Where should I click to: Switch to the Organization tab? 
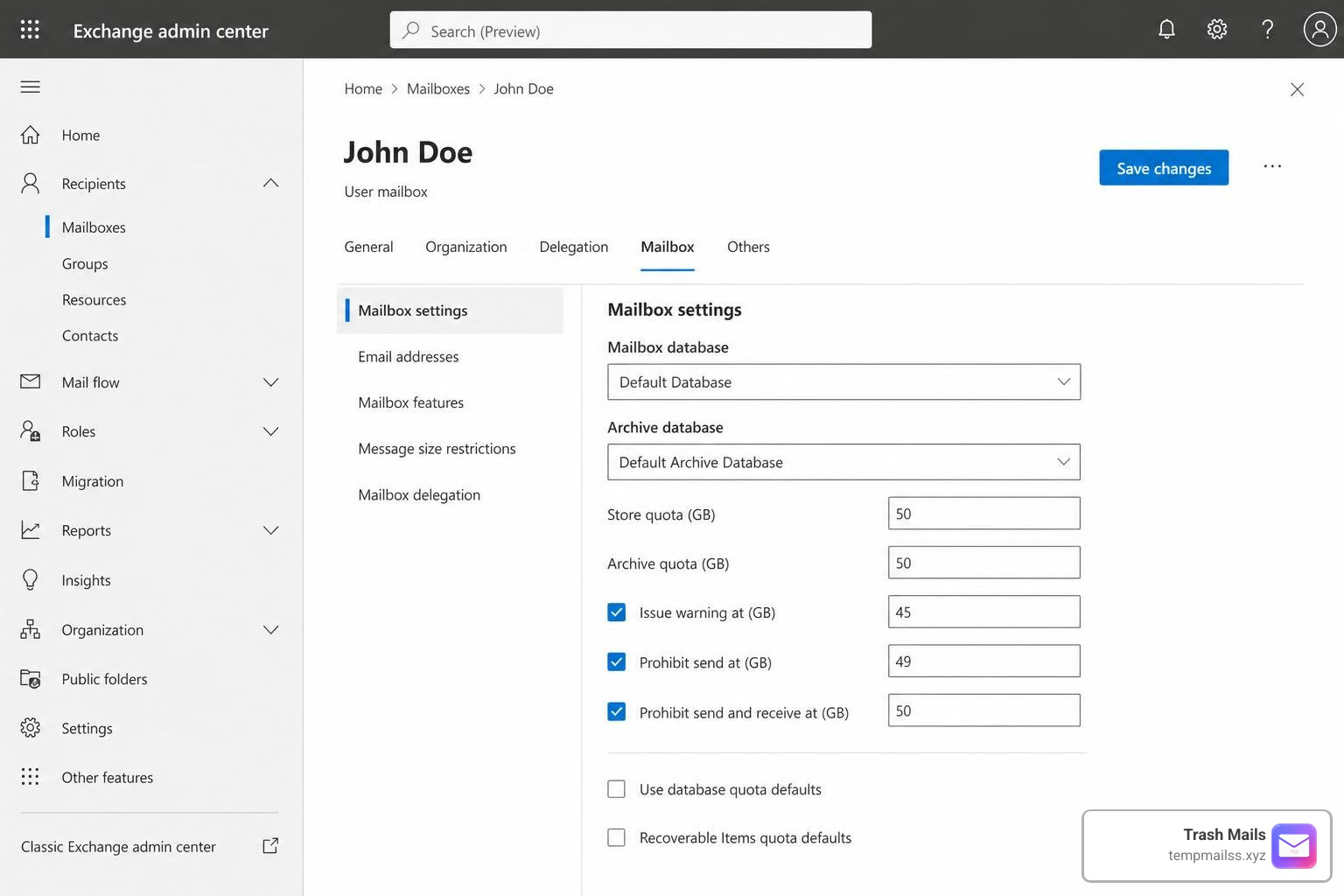[465, 247]
